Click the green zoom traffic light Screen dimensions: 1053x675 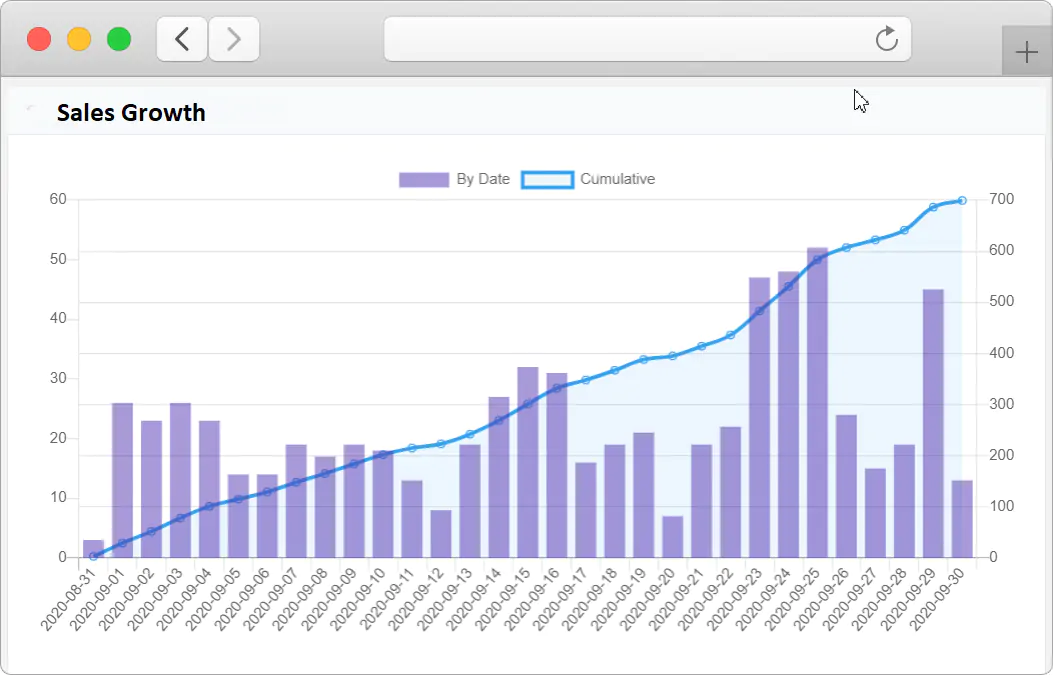pyautogui.click(x=119, y=38)
